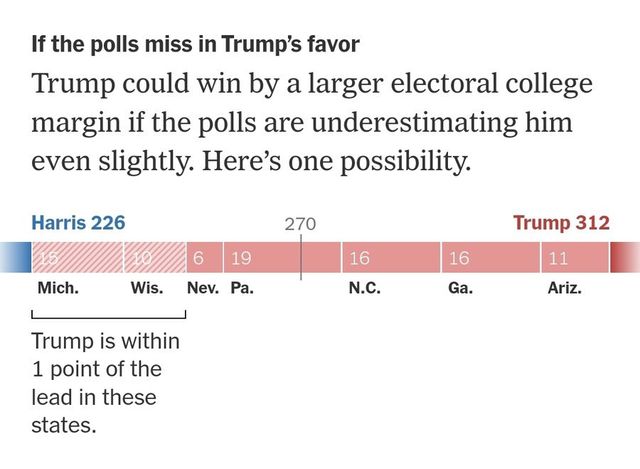This screenshot has width=640, height=469.
Task: Click the 270 threshold marker label
Action: point(300,224)
